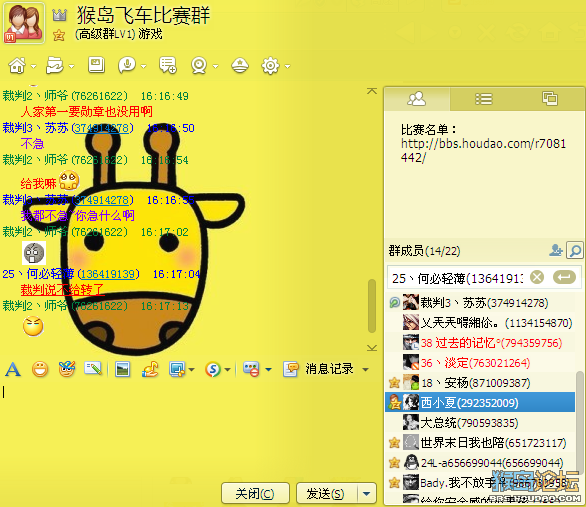
Task: Click the underlined ID 136419139 in chat
Action: coord(108,274)
